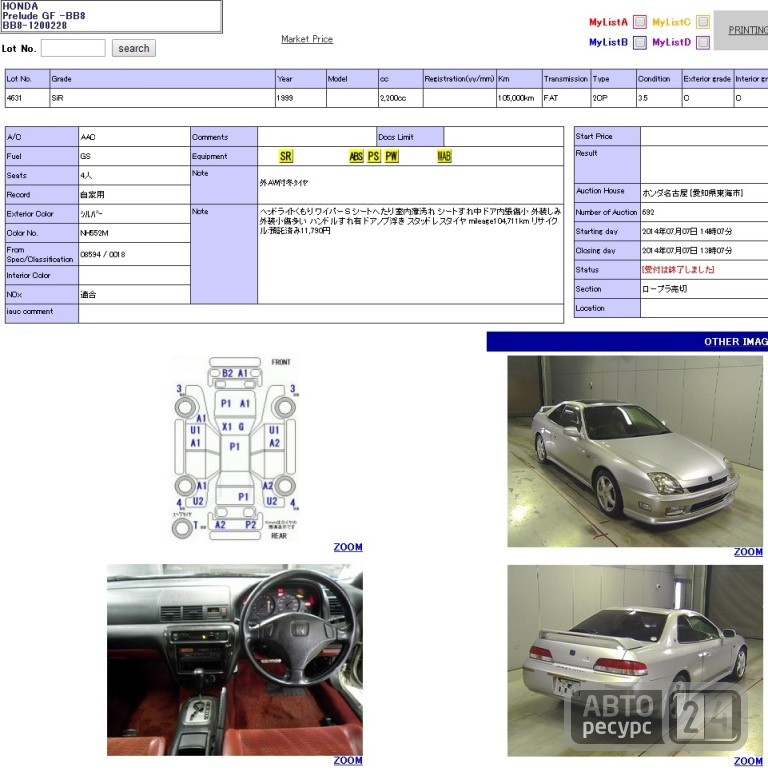Image resolution: width=768 pixels, height=771 pixels.
Task: Open ZOOM link under front car photo
Action: [x=748, y=552]
